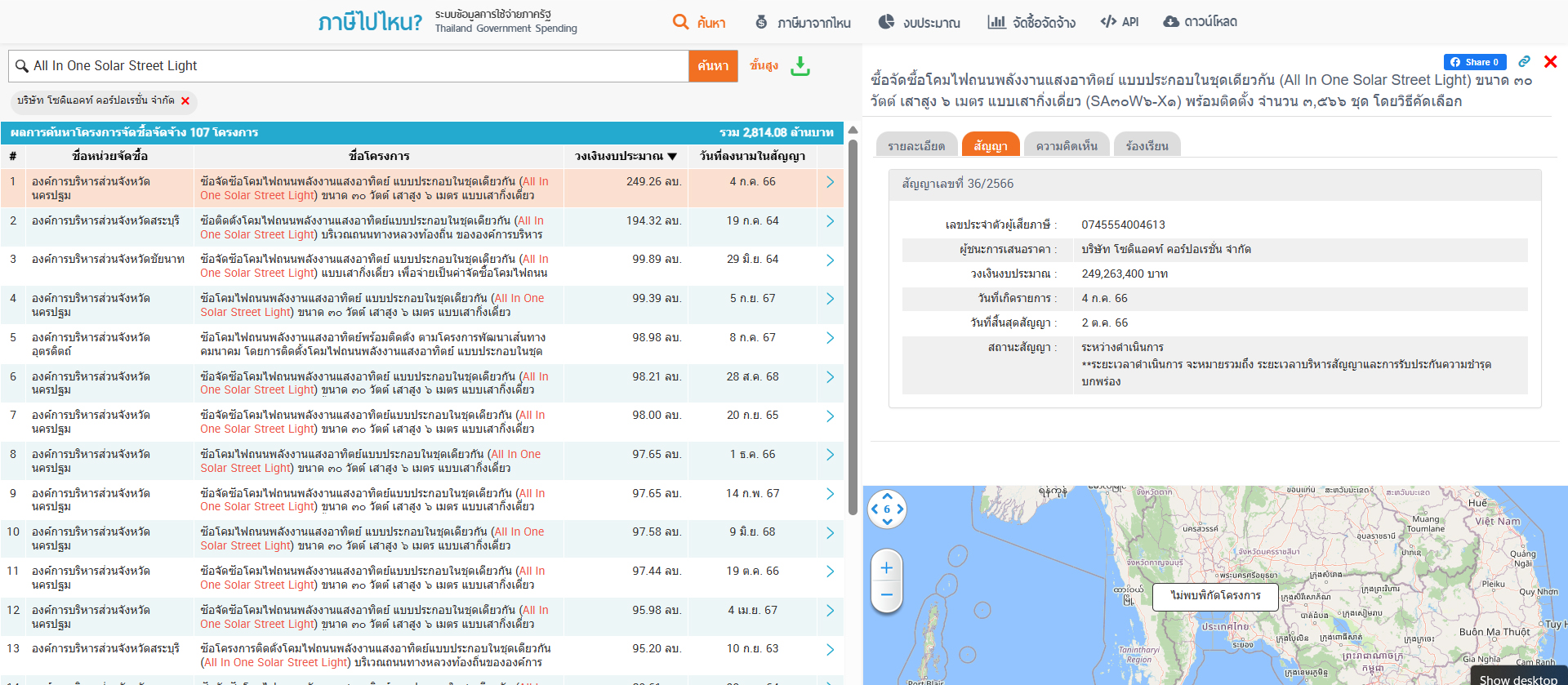1568x685 pixels.
Task: Close the project detail panel
Action: pos(1550,62)
